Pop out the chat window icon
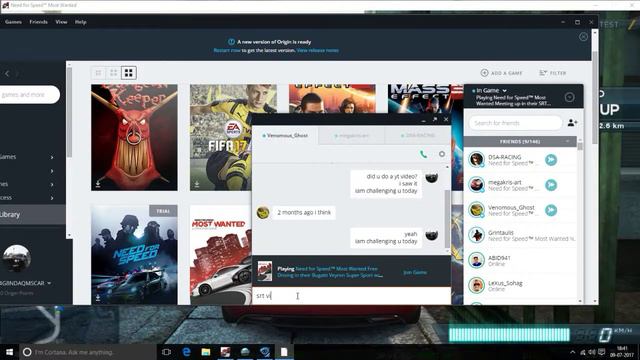 (435, 119)
